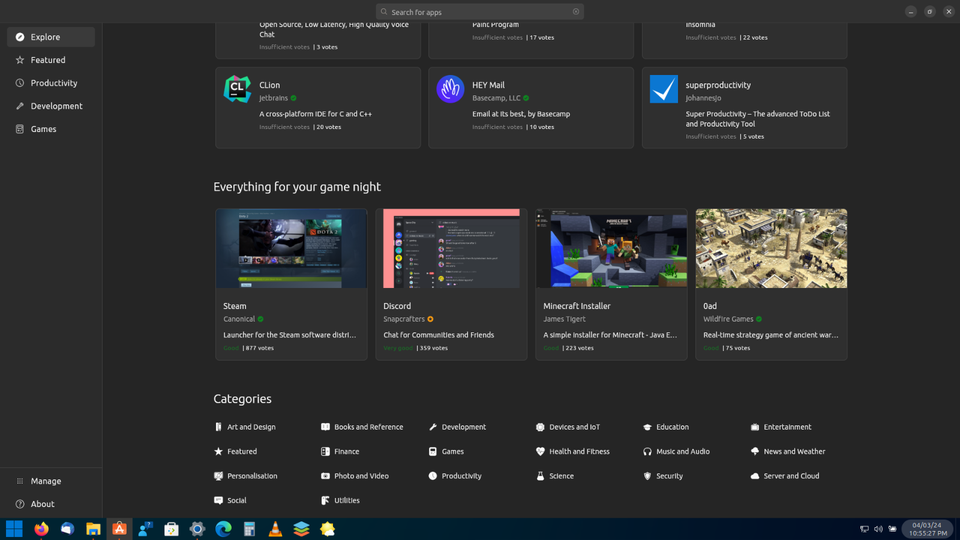Image resolution: width=960 pixels, height=540 pixels.
Task: Open the help person taskbar icon
Action: pos(145,529)
